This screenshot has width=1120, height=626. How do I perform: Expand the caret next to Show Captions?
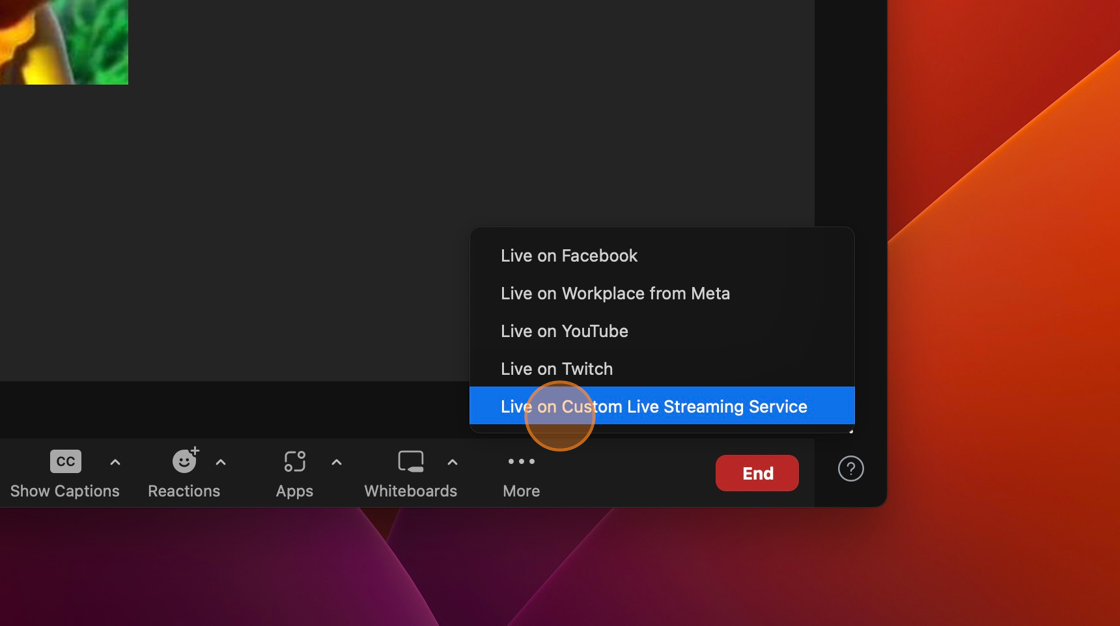tap(115, 462)
